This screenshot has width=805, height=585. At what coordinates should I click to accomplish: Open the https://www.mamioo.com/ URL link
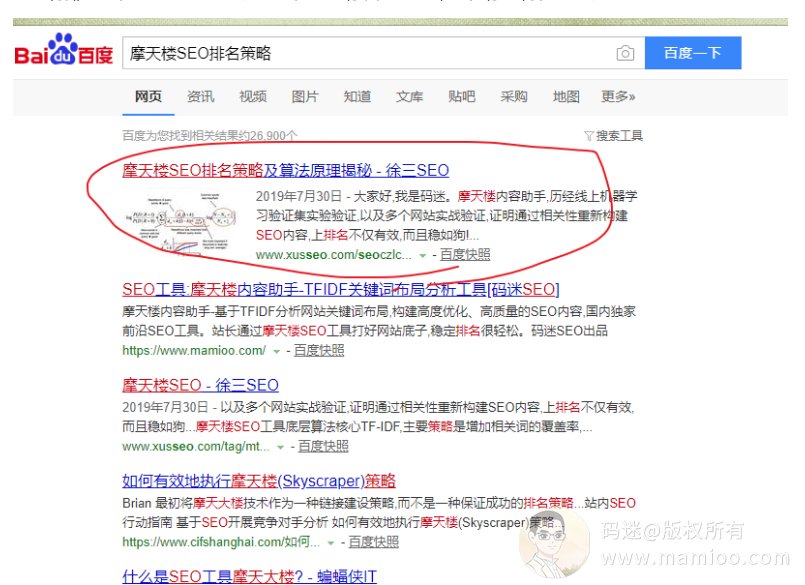194,351
